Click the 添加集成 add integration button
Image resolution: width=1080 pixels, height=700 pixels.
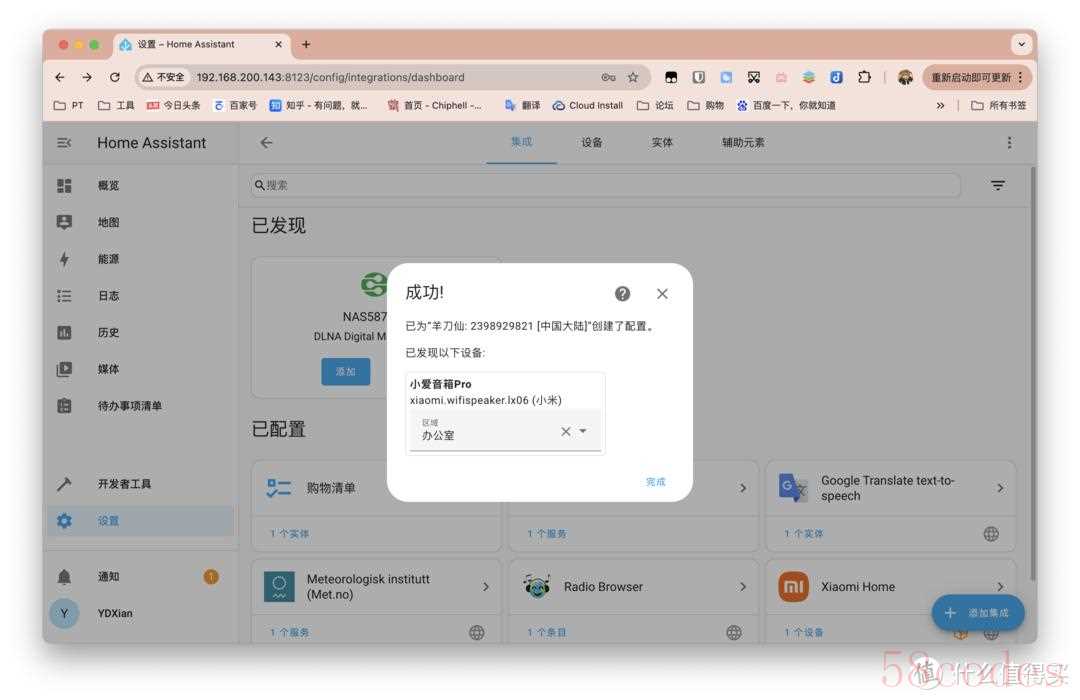coord(978,612)
